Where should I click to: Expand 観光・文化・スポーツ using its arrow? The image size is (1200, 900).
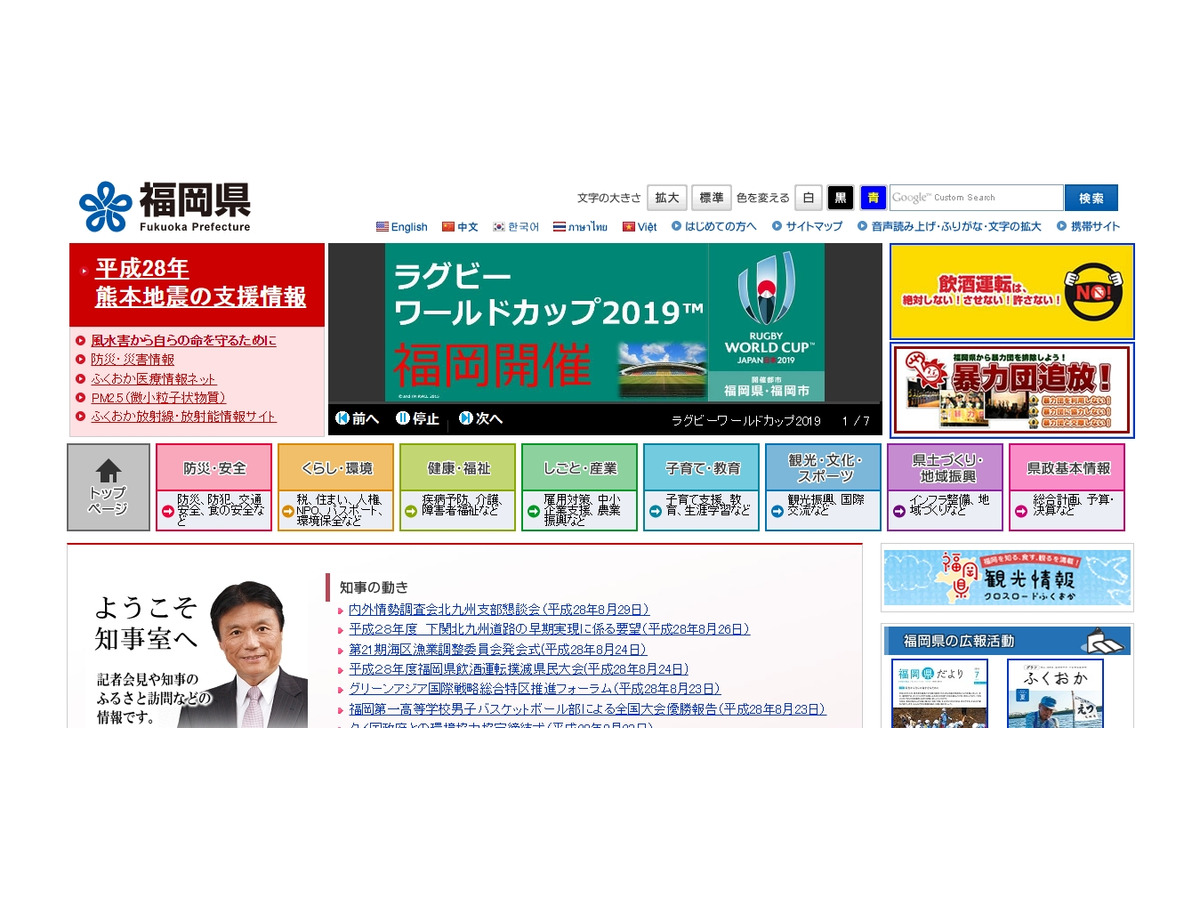pyautogui.click(x=776, y=513)
